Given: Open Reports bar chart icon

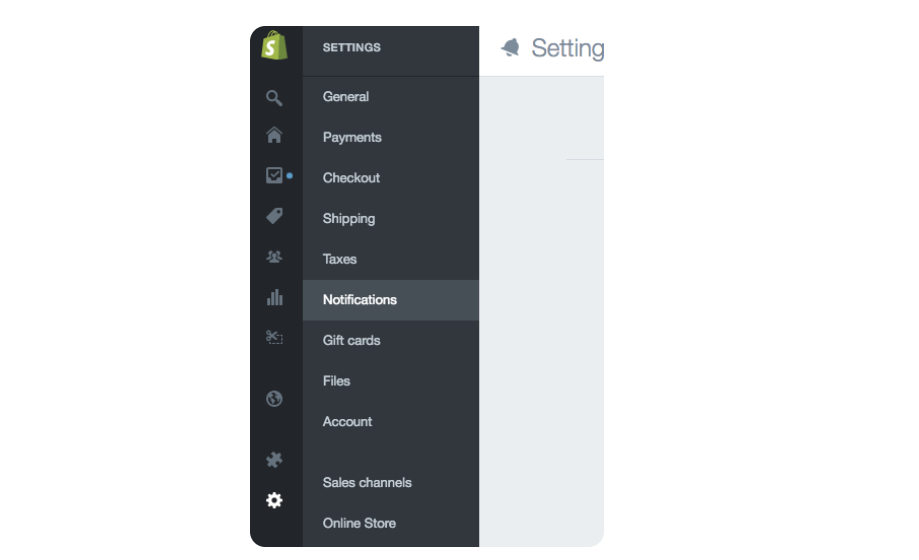Looking at the screenshot, I should 274,297.
